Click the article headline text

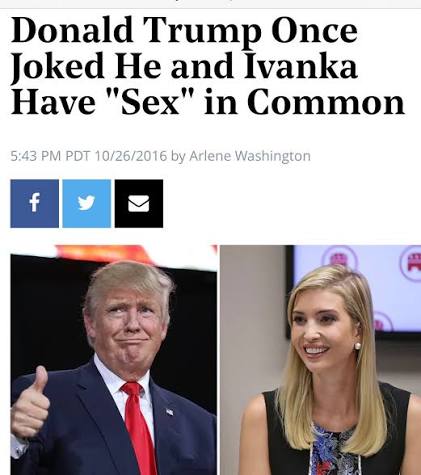click(x=208, y=65)
